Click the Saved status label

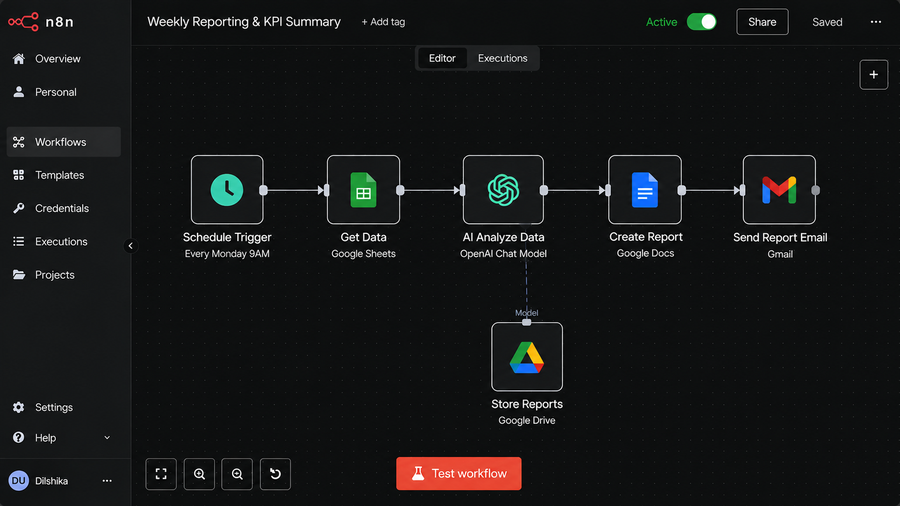point(827,22)
